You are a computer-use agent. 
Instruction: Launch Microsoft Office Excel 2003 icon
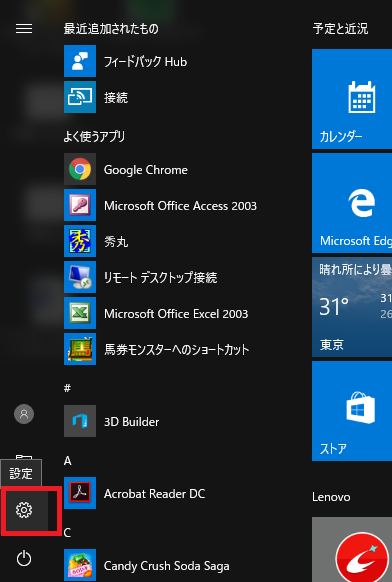80,313
